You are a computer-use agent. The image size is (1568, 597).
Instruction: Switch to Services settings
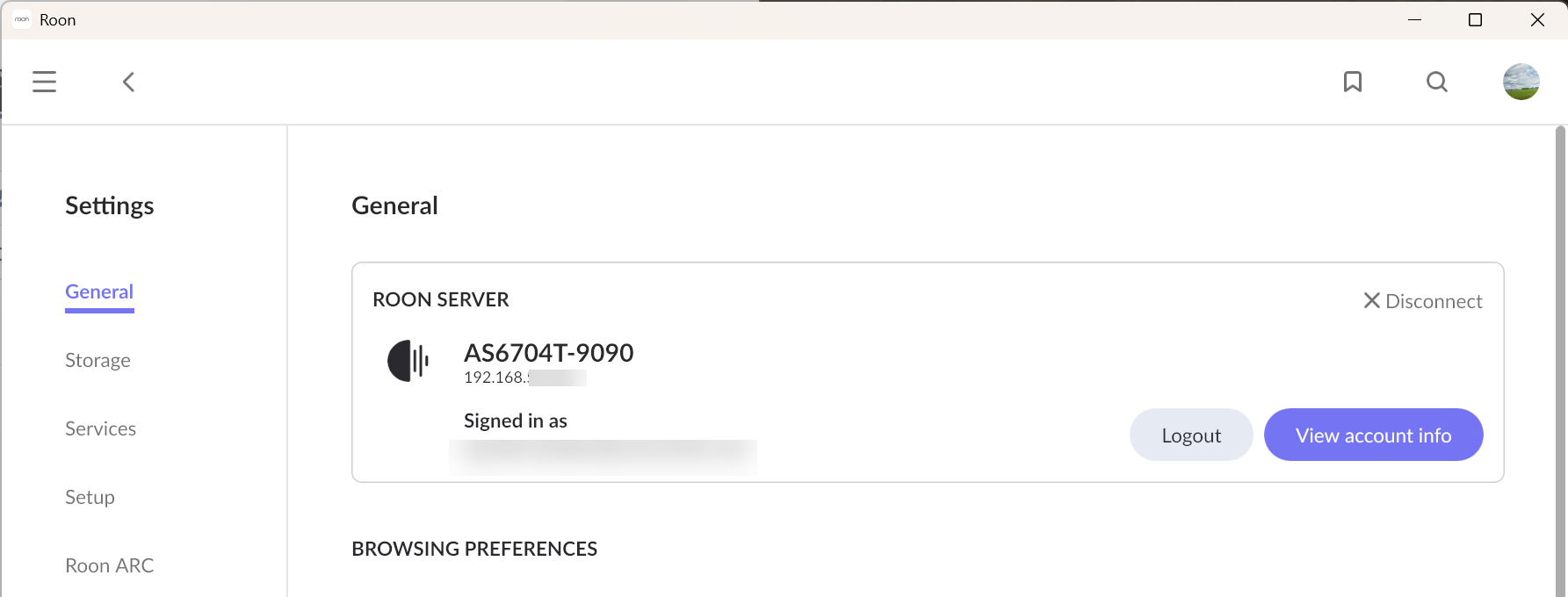click(100, 428)
